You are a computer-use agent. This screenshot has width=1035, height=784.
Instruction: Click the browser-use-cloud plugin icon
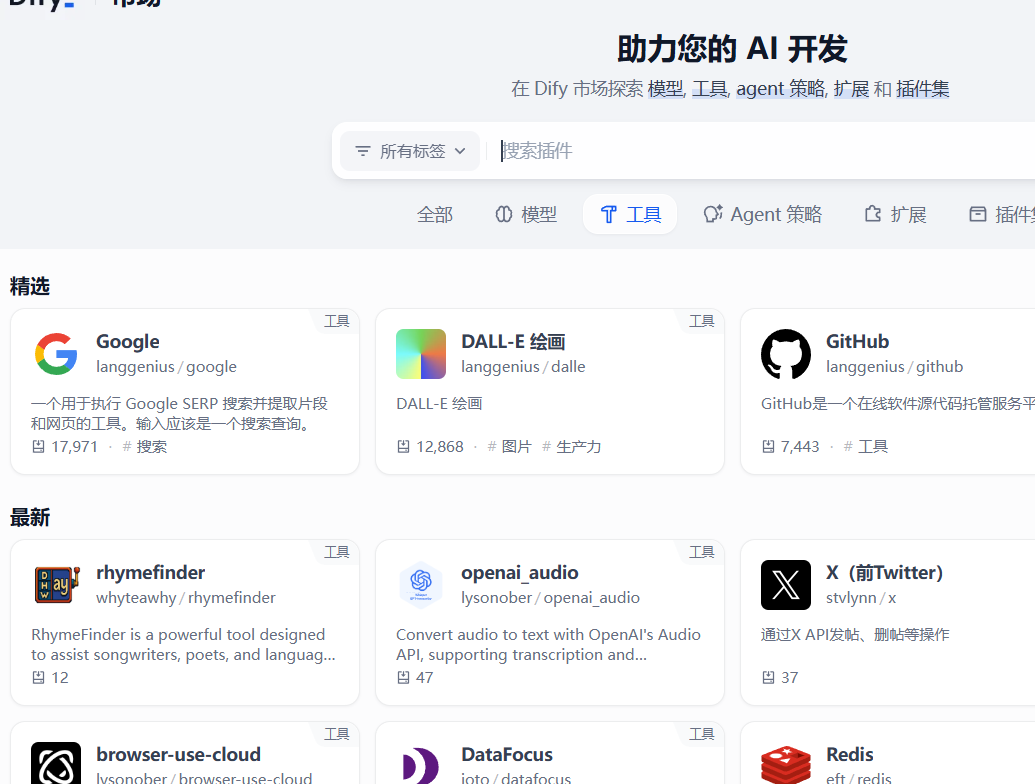click(x=56, y=764)
